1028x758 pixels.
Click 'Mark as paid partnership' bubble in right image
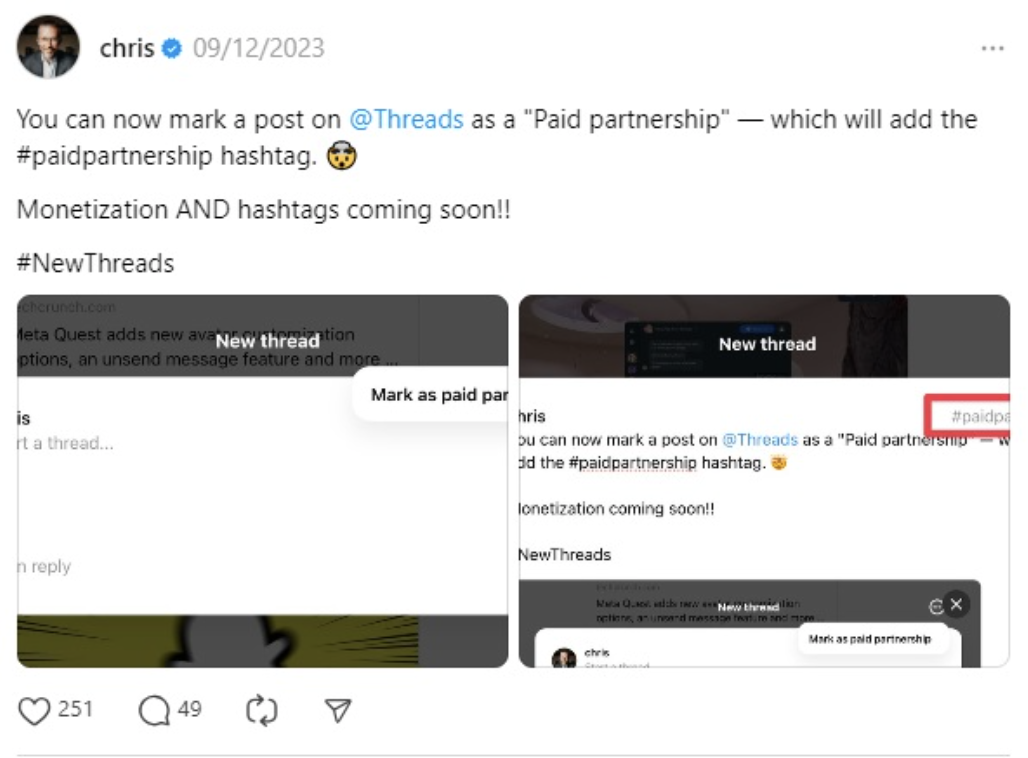click(x=869, y=639)
